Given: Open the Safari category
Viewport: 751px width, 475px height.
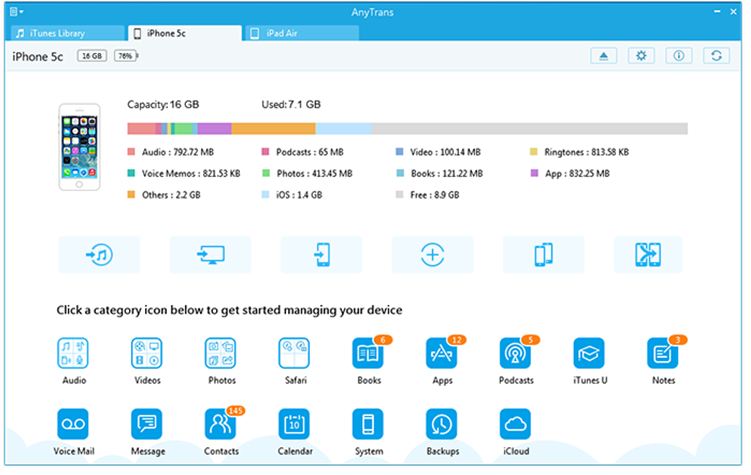Looking at the screenshot, I should pos(294,353).
